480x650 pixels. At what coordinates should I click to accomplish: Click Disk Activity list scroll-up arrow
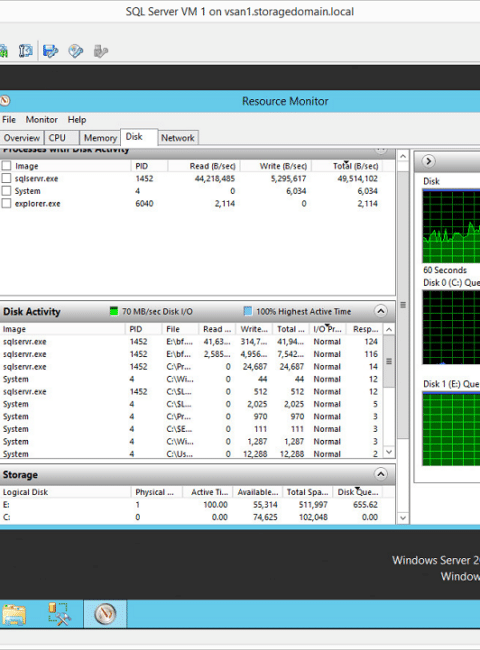tap(389, 330)
